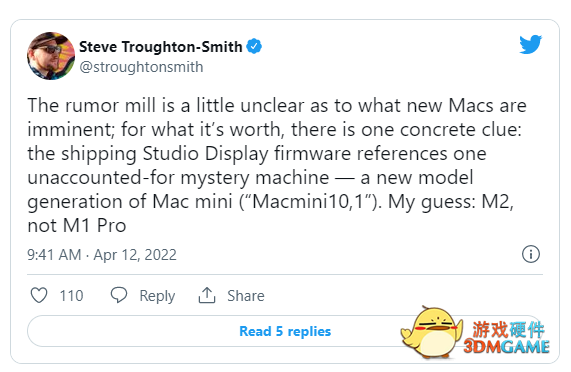Image resolution: width=571 pixels, height=372 pixels.
Task: Select the Share label
Action: click(246, 296)
